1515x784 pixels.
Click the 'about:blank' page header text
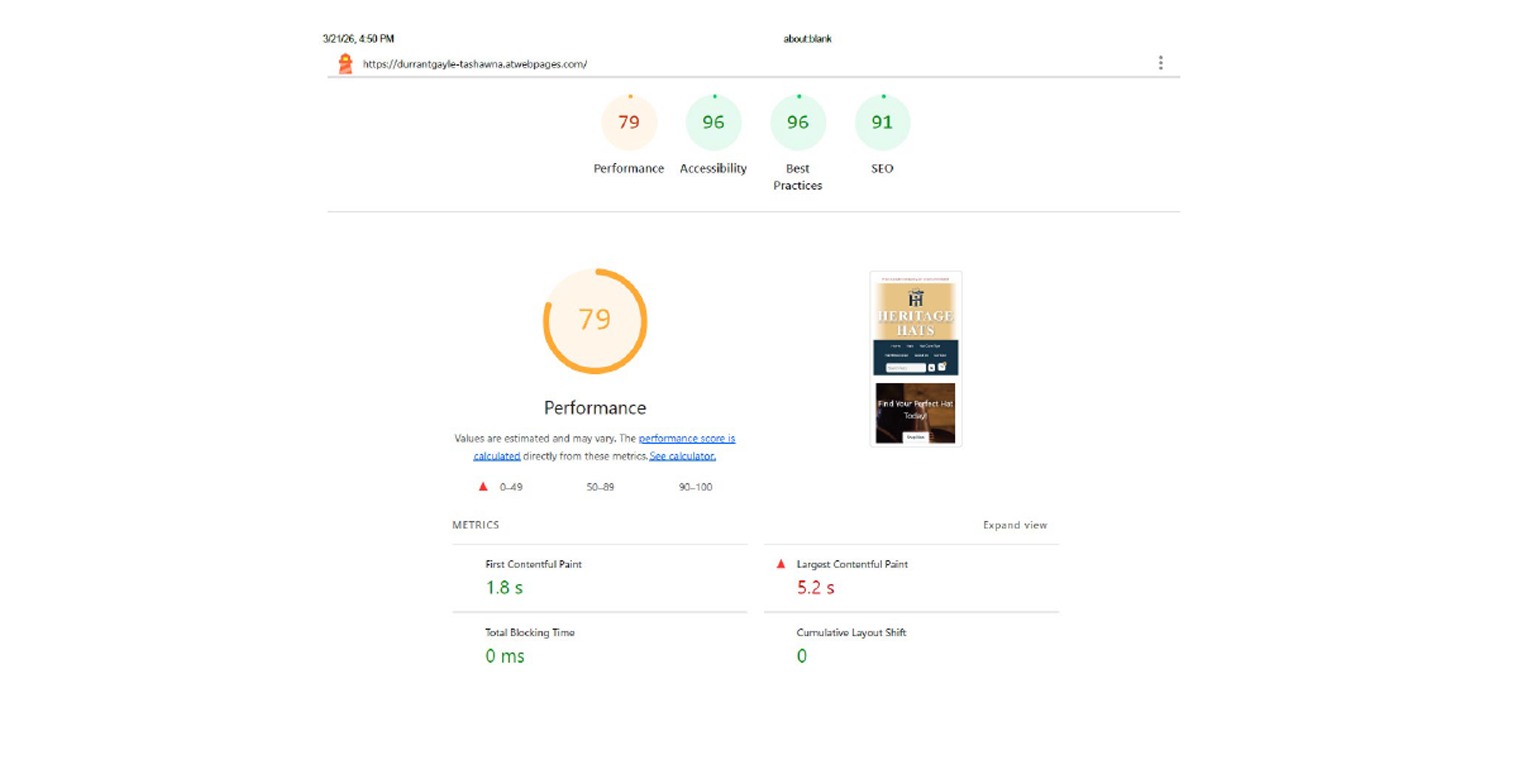(807, 39)
